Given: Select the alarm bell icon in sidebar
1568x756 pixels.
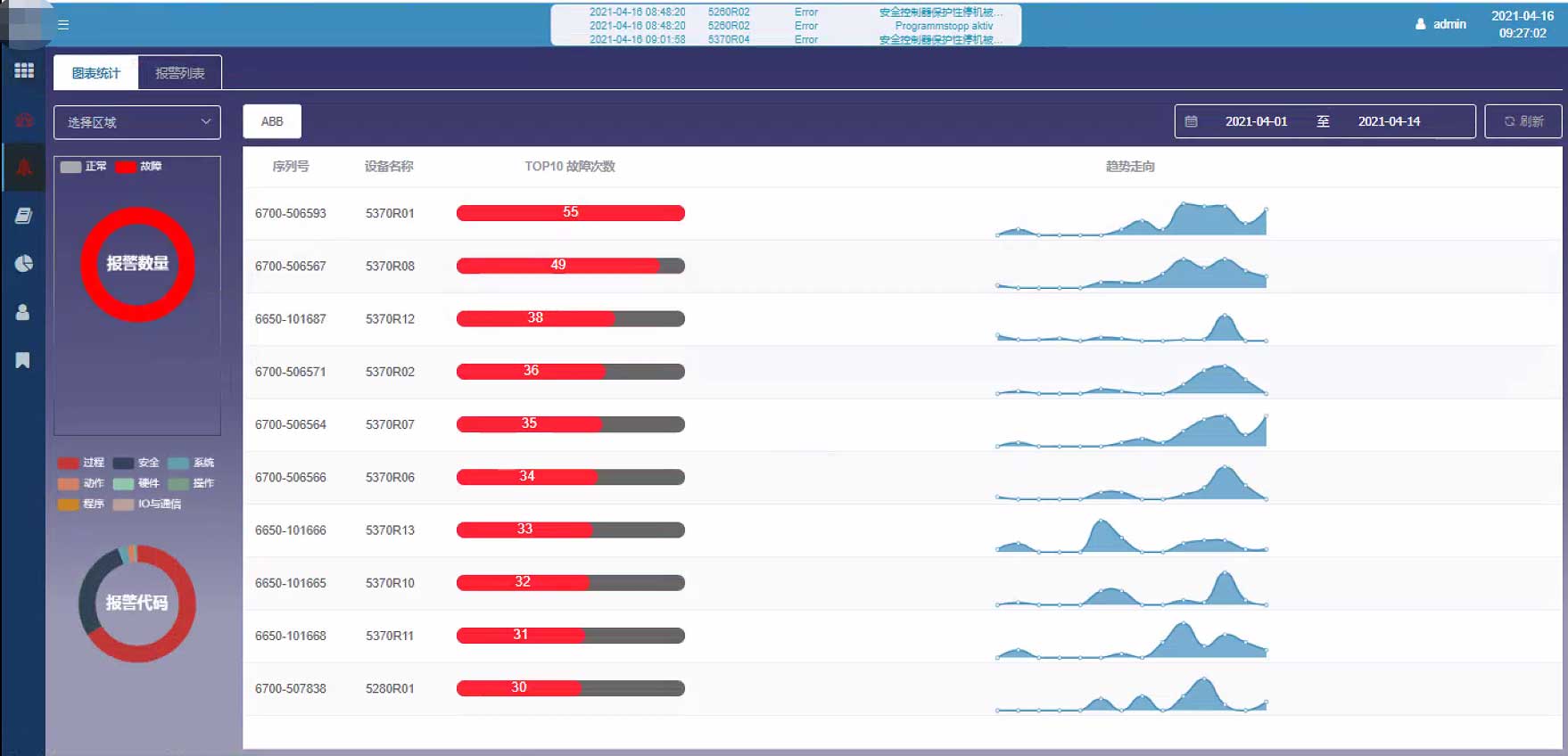Looking at the screenshot, I should [x=24, y=168].
